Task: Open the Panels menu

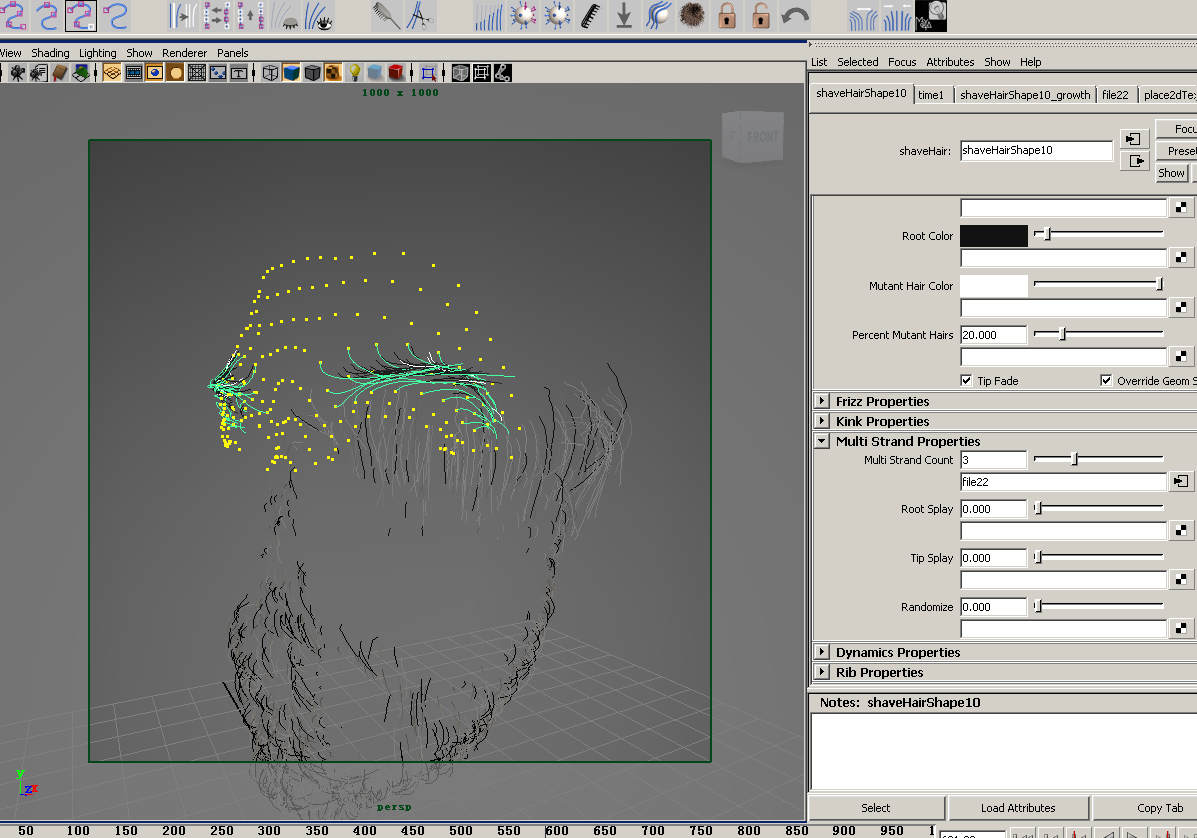Action: pyautogui.click(x=232, y=53)
